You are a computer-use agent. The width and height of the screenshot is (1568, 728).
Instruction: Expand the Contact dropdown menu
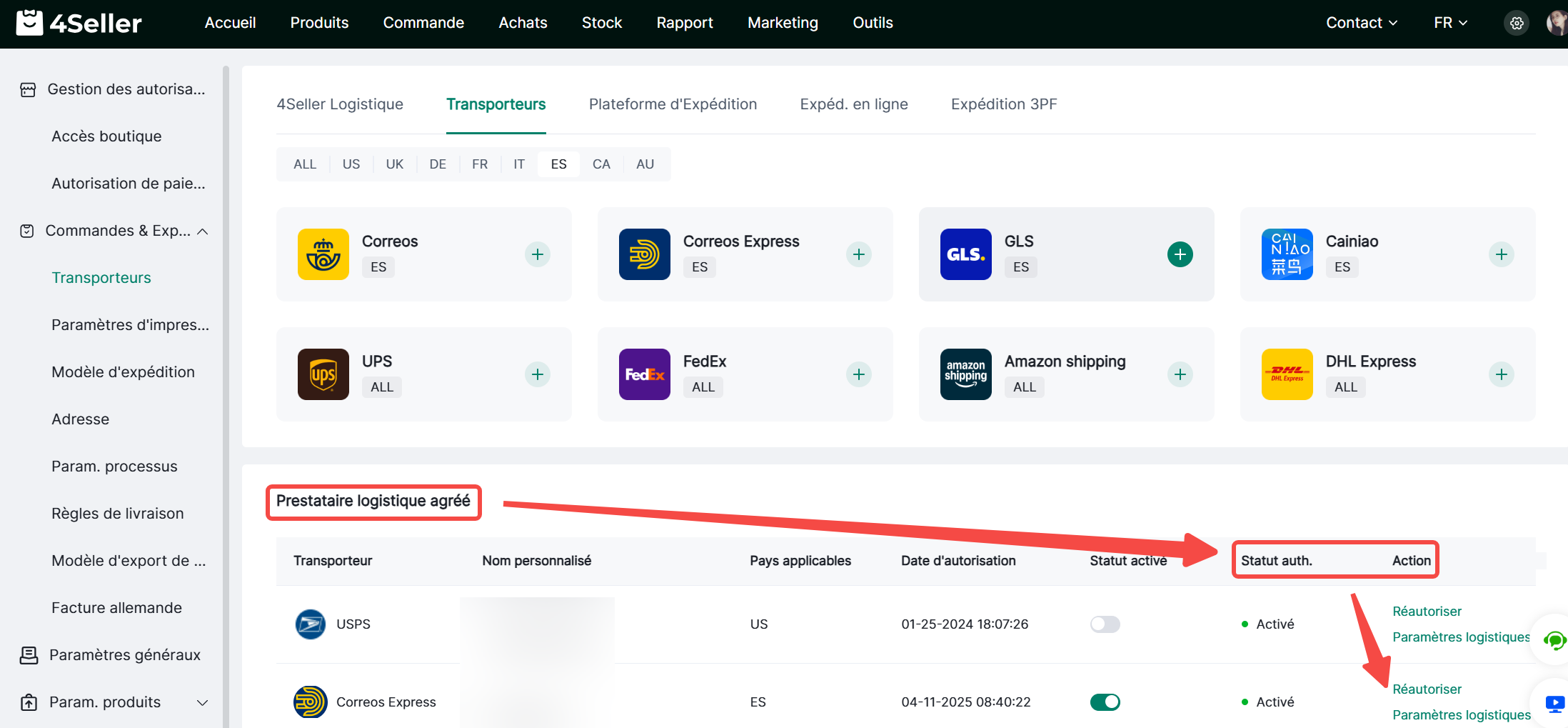pyautogui.click(x=1361, y=23)
